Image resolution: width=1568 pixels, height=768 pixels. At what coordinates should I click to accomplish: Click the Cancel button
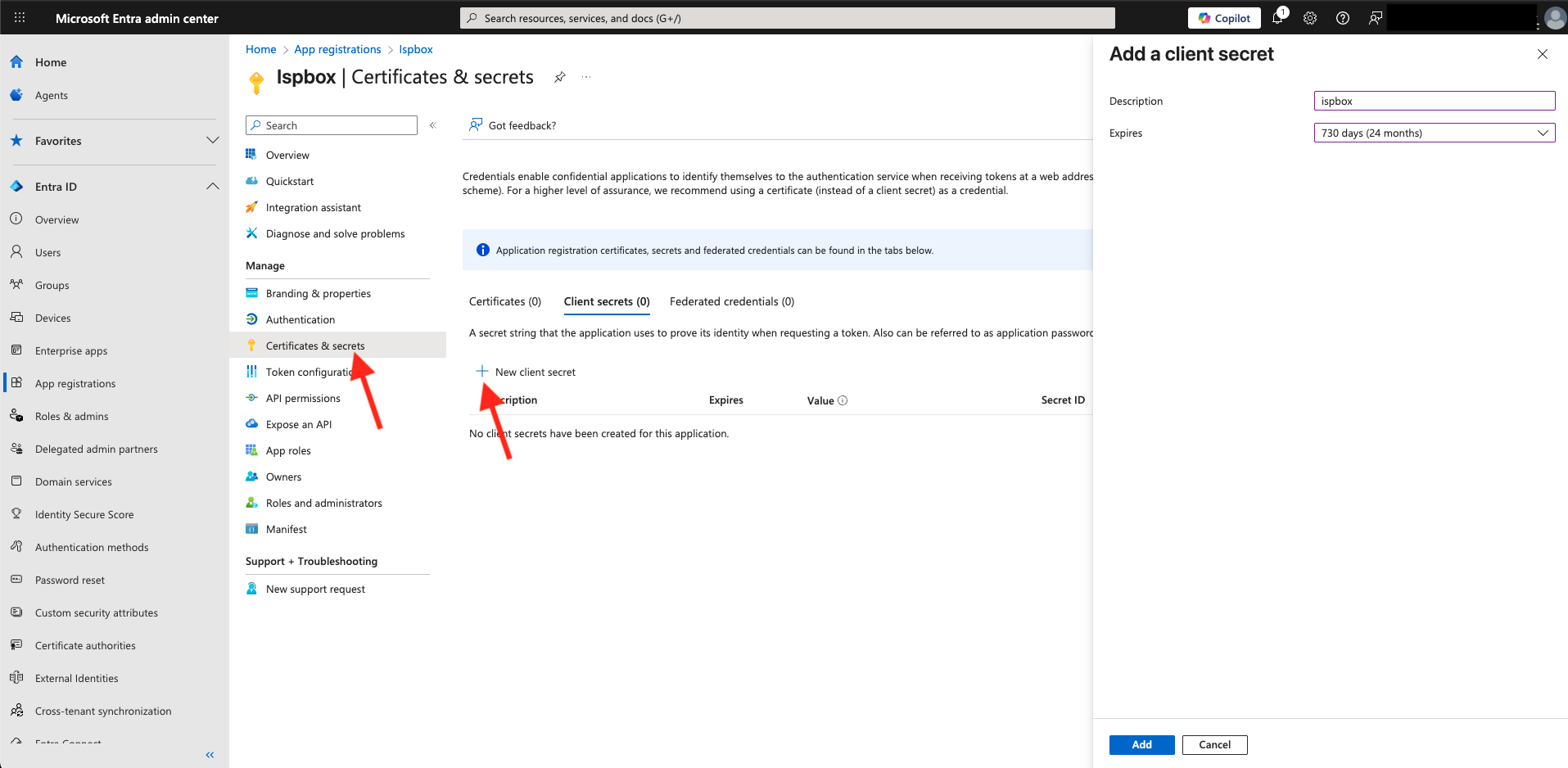point(1214,744)
